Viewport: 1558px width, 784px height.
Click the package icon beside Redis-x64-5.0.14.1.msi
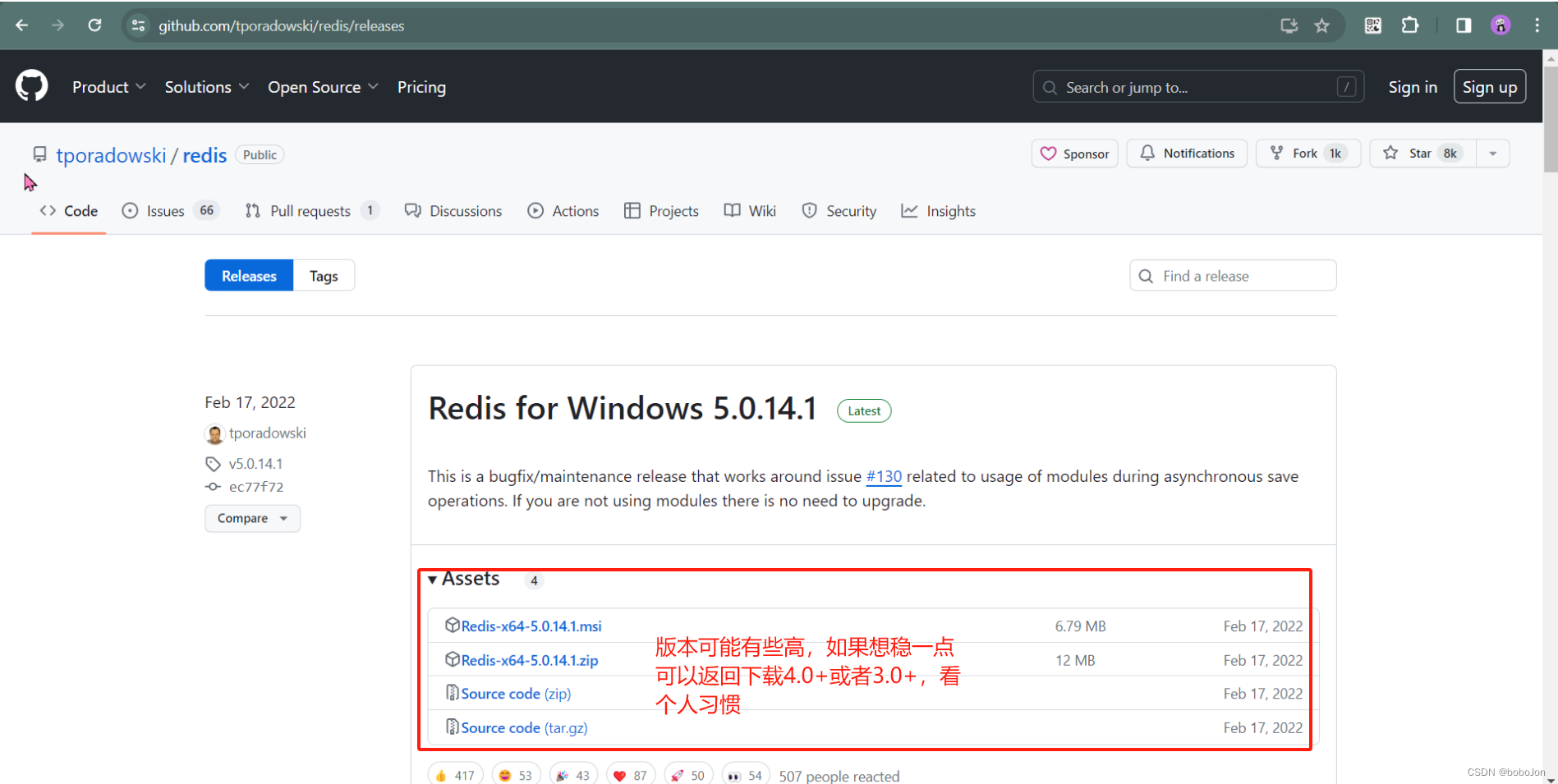pyautogui.click(x=452, y=626)
